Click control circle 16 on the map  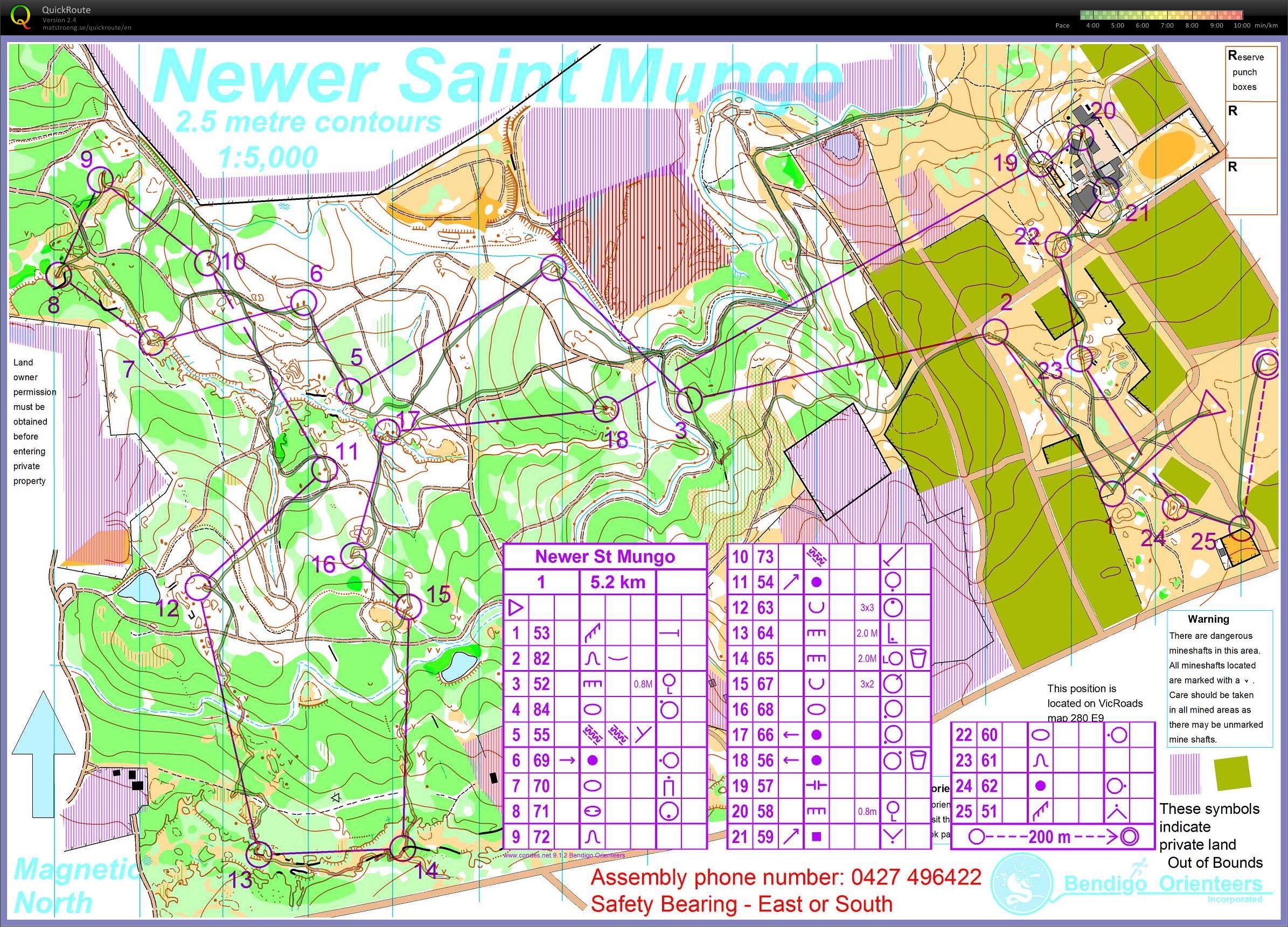354,555
